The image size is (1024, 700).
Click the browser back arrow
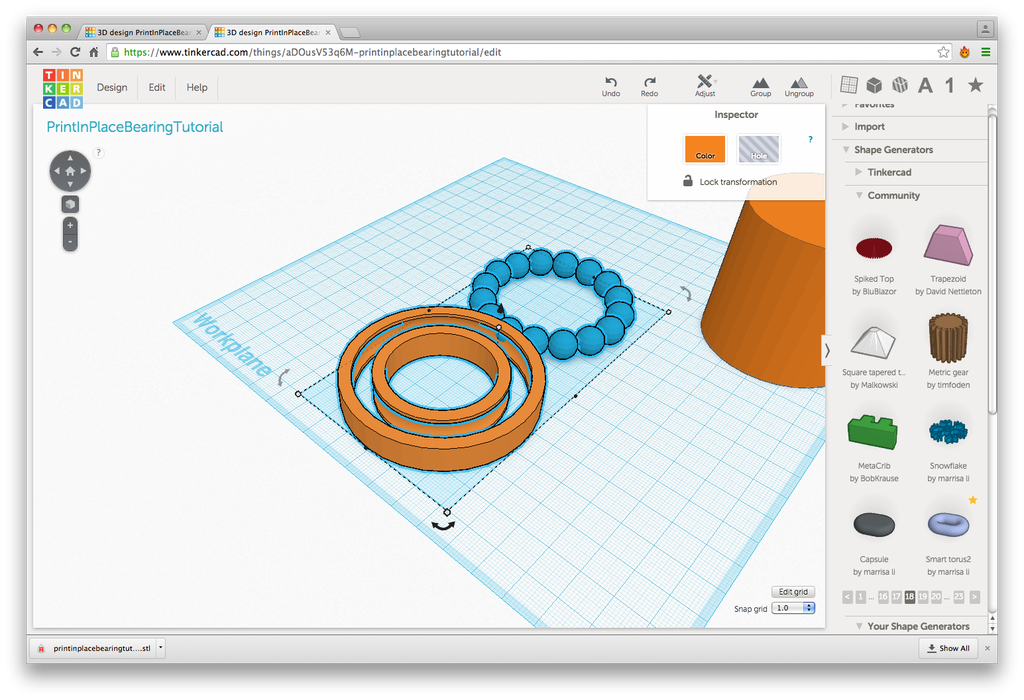(x=38, y=52)
